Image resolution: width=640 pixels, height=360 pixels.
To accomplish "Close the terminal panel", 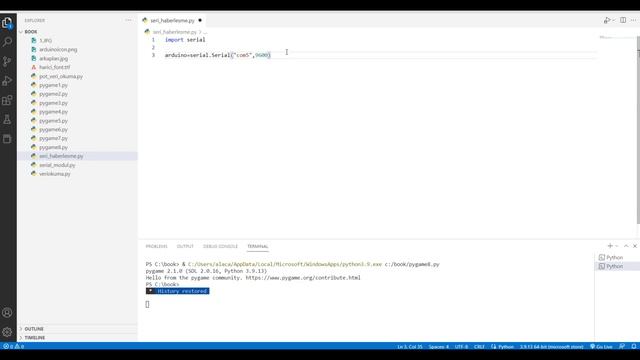I will tap(635, 246).
